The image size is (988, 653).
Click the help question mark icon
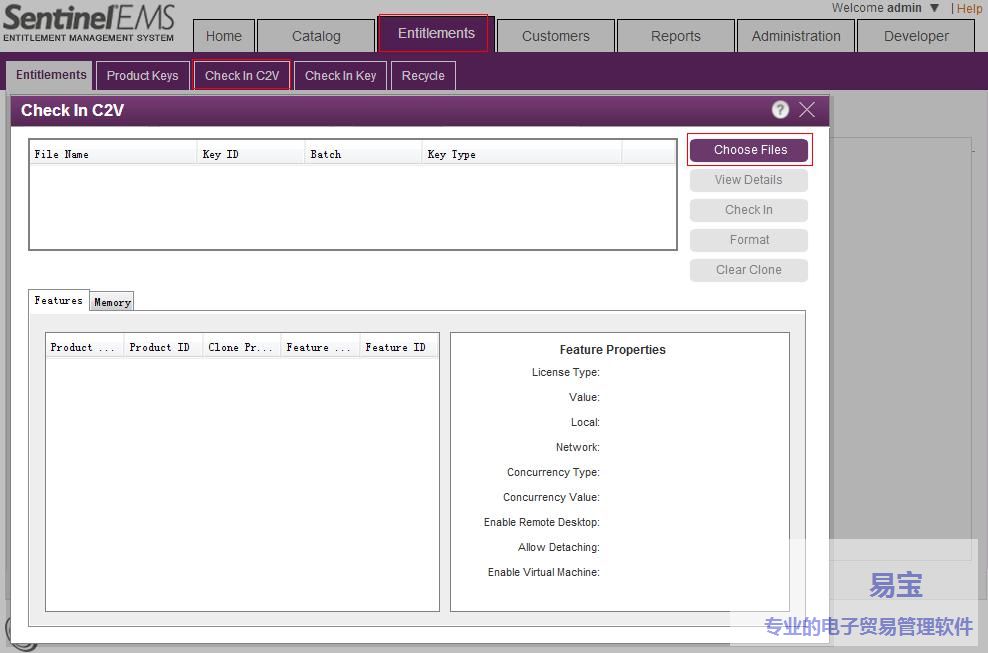click(780, 110)
